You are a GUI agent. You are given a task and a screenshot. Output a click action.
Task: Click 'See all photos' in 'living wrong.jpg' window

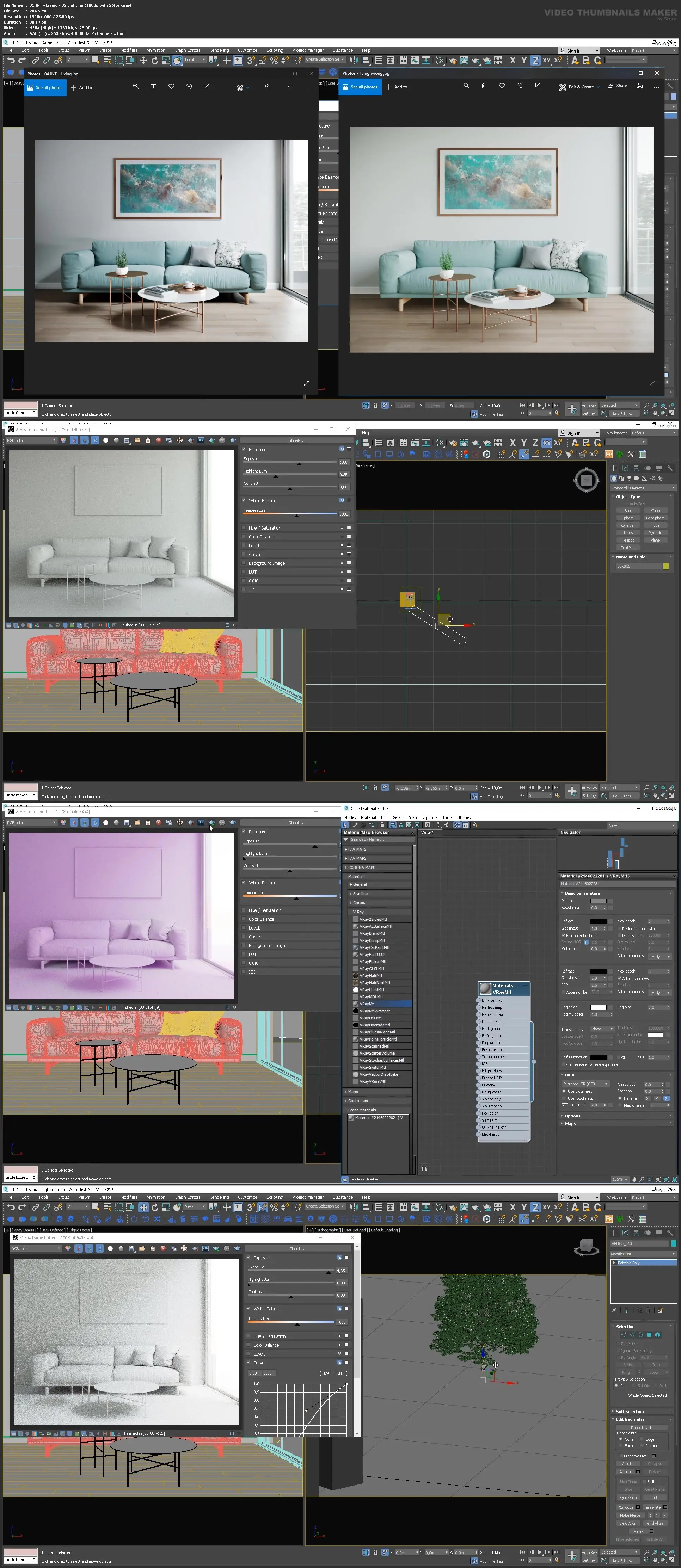click(360, 86)
